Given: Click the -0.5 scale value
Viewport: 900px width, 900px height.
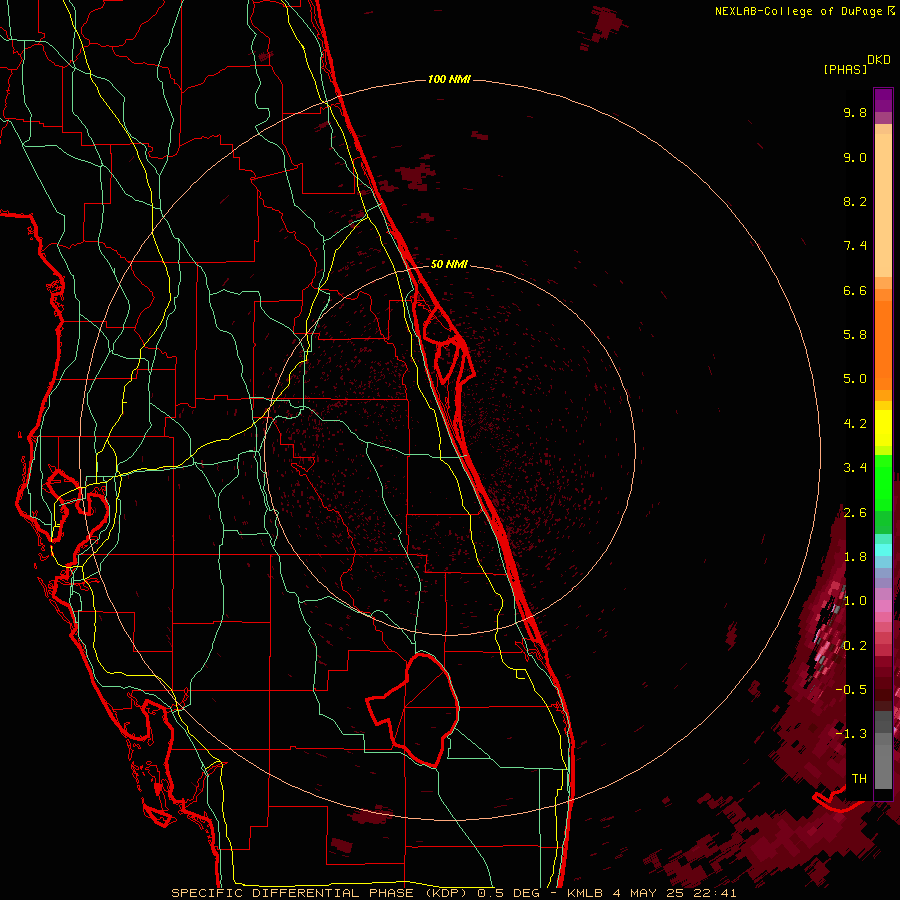Looking at the screenshot, I should (x=851, y=689).
